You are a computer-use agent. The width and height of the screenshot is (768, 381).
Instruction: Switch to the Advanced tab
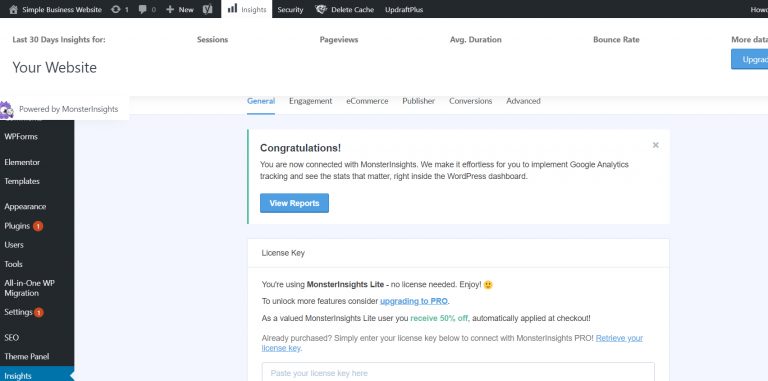(524, 101)
